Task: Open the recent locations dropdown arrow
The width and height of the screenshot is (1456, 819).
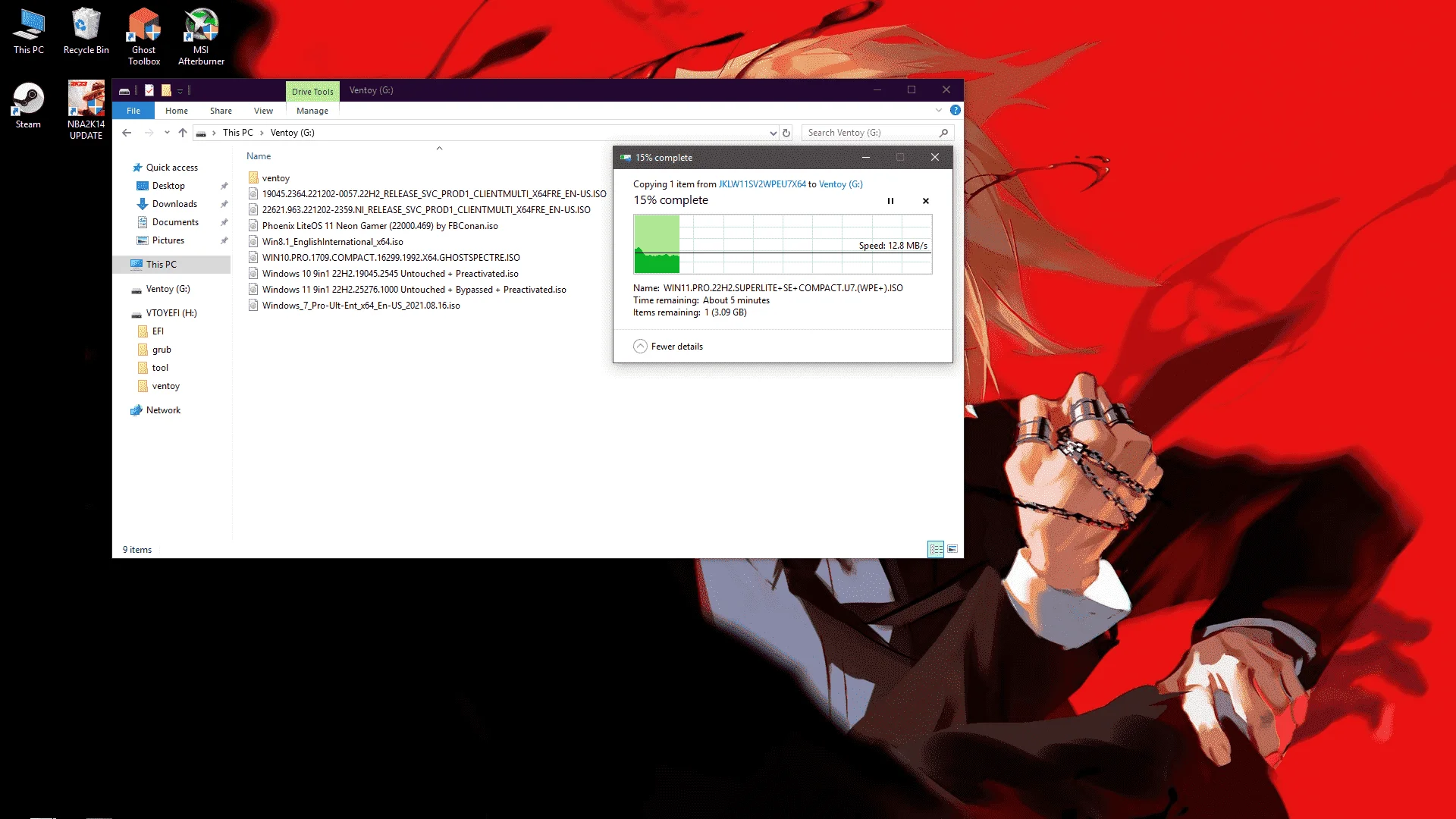Action: point(167,133)
